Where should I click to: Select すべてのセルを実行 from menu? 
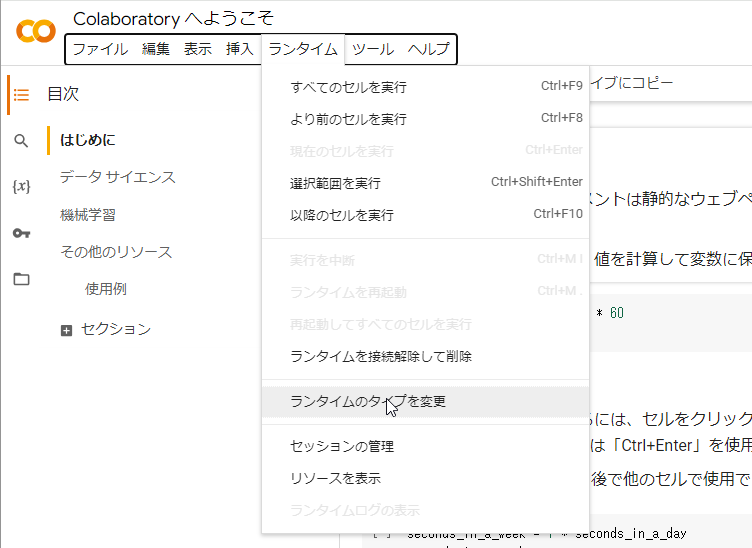point(349,87)
